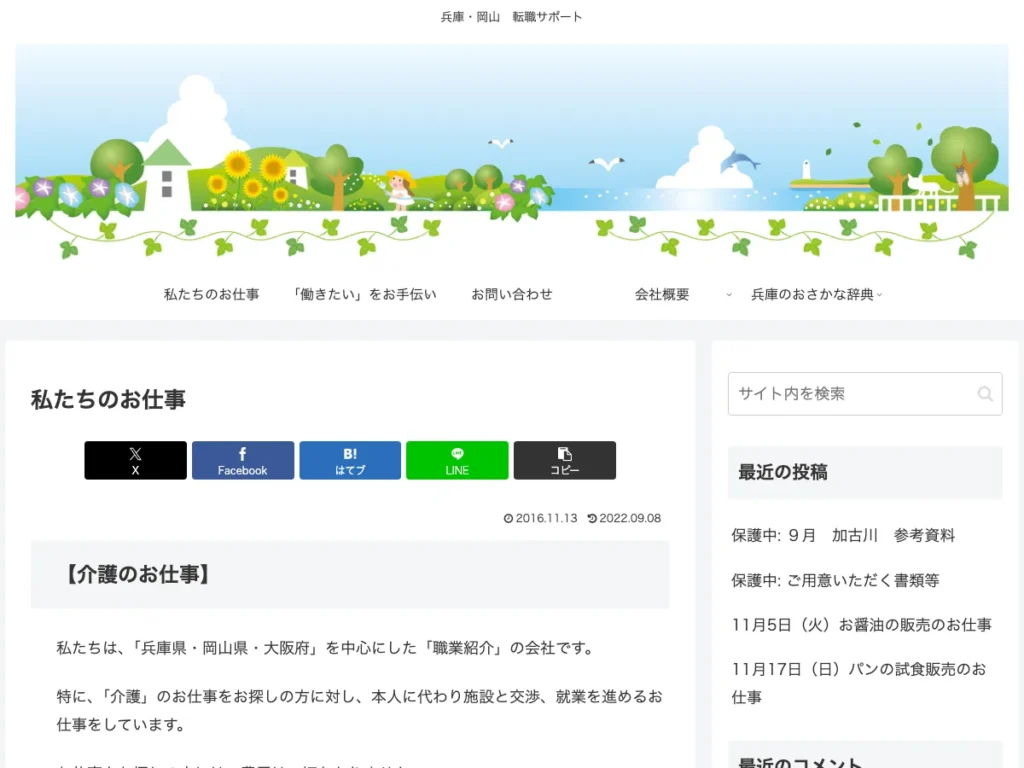Click the 私たちのお仕事 page heading
Image resolution: width=1024 pixels, height=768 pixels.
(108, 399)
